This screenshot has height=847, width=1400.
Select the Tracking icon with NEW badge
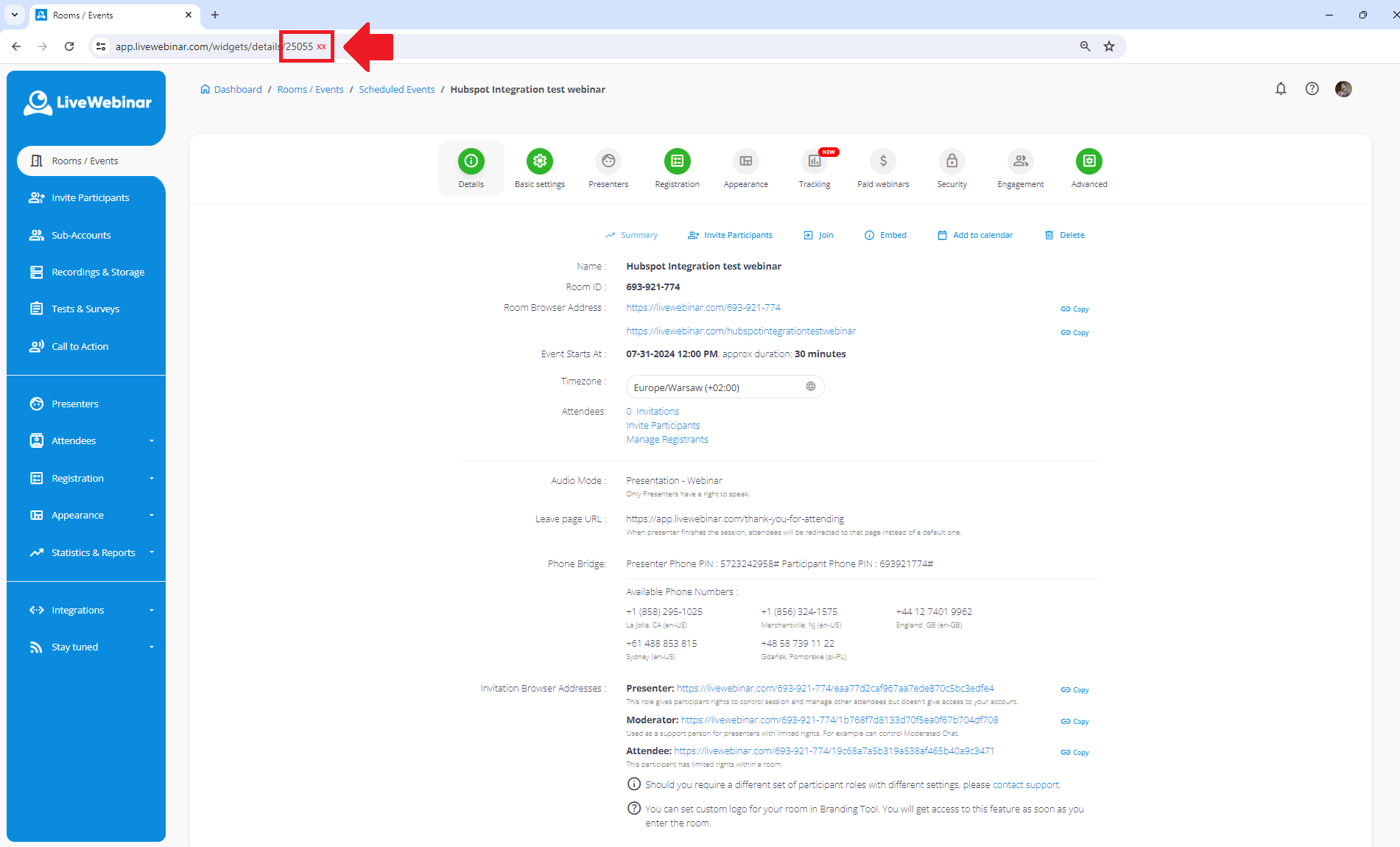(x=814, y=161)
